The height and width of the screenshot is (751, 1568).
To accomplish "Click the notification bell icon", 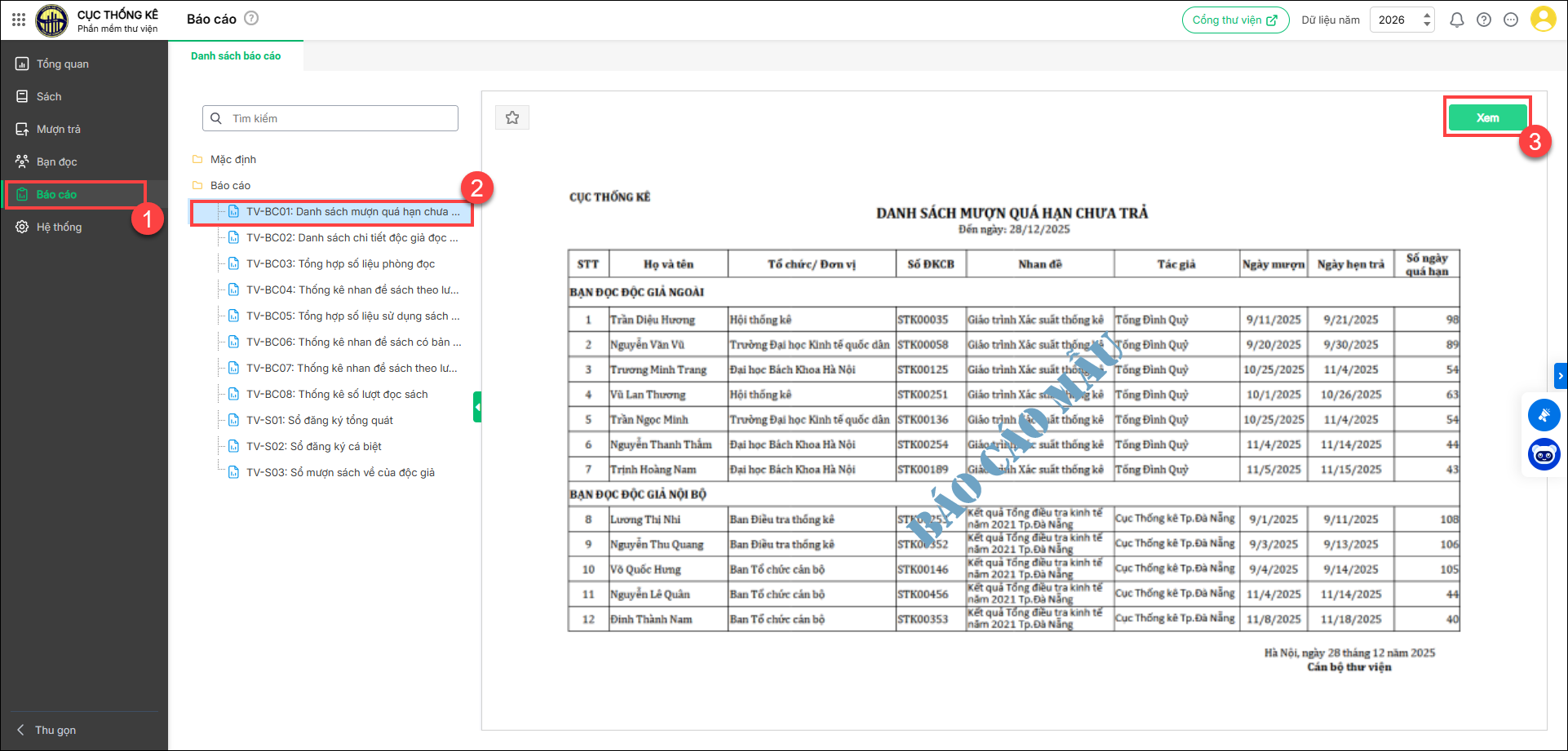I will click(1456, 20).
